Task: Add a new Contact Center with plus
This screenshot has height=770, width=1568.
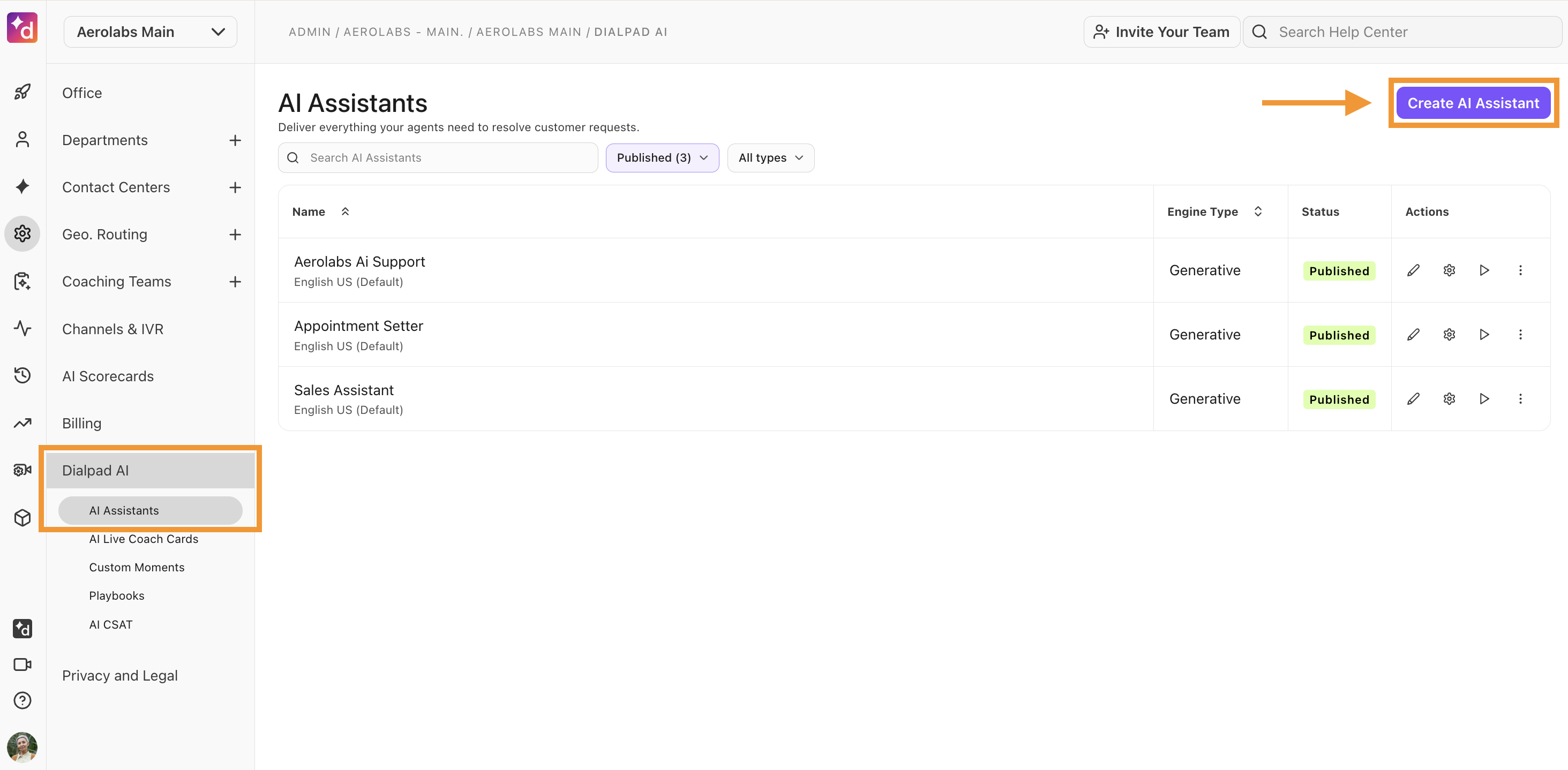Action: coord(235,187)
